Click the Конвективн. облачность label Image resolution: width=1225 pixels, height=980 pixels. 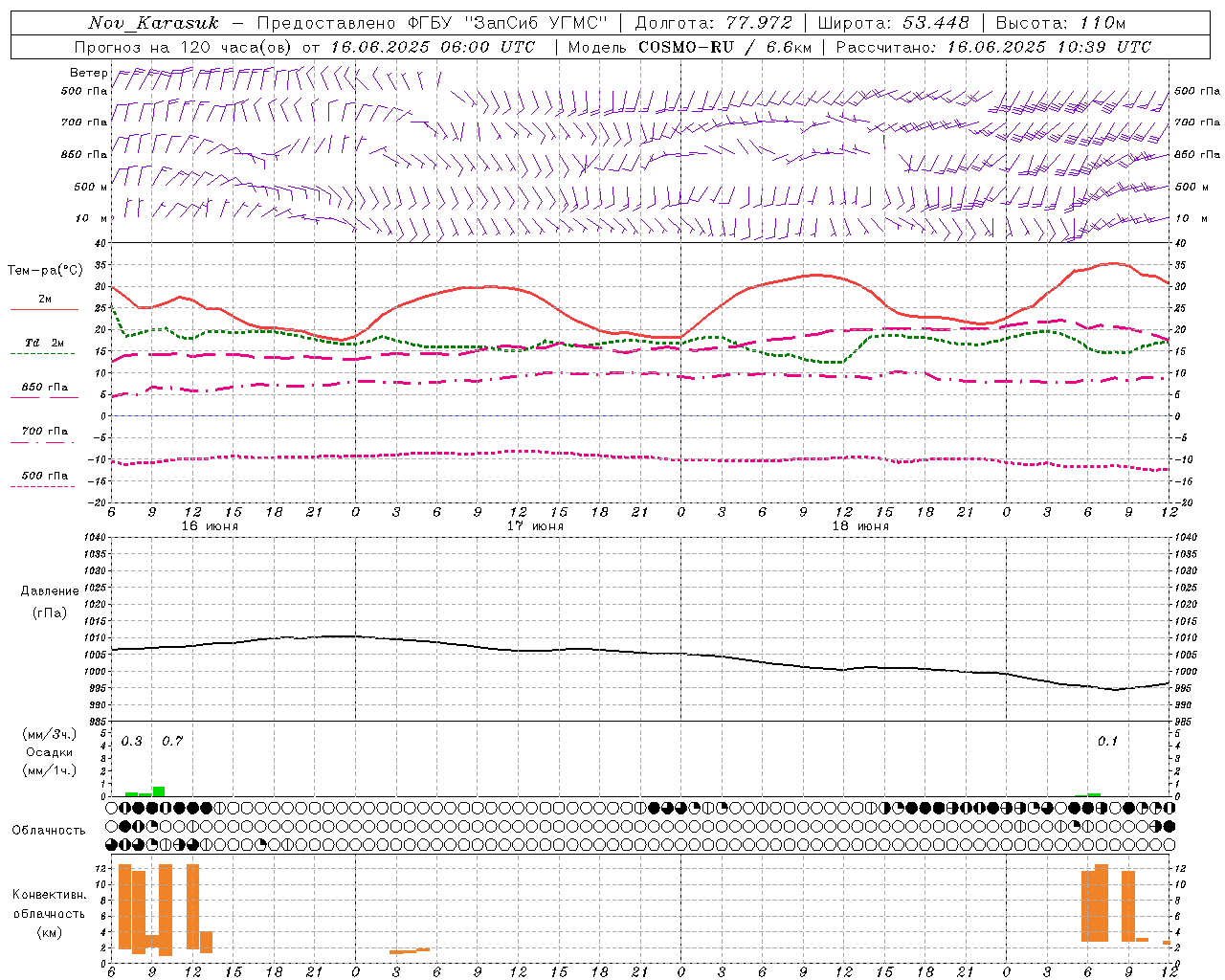pos(49,904)
